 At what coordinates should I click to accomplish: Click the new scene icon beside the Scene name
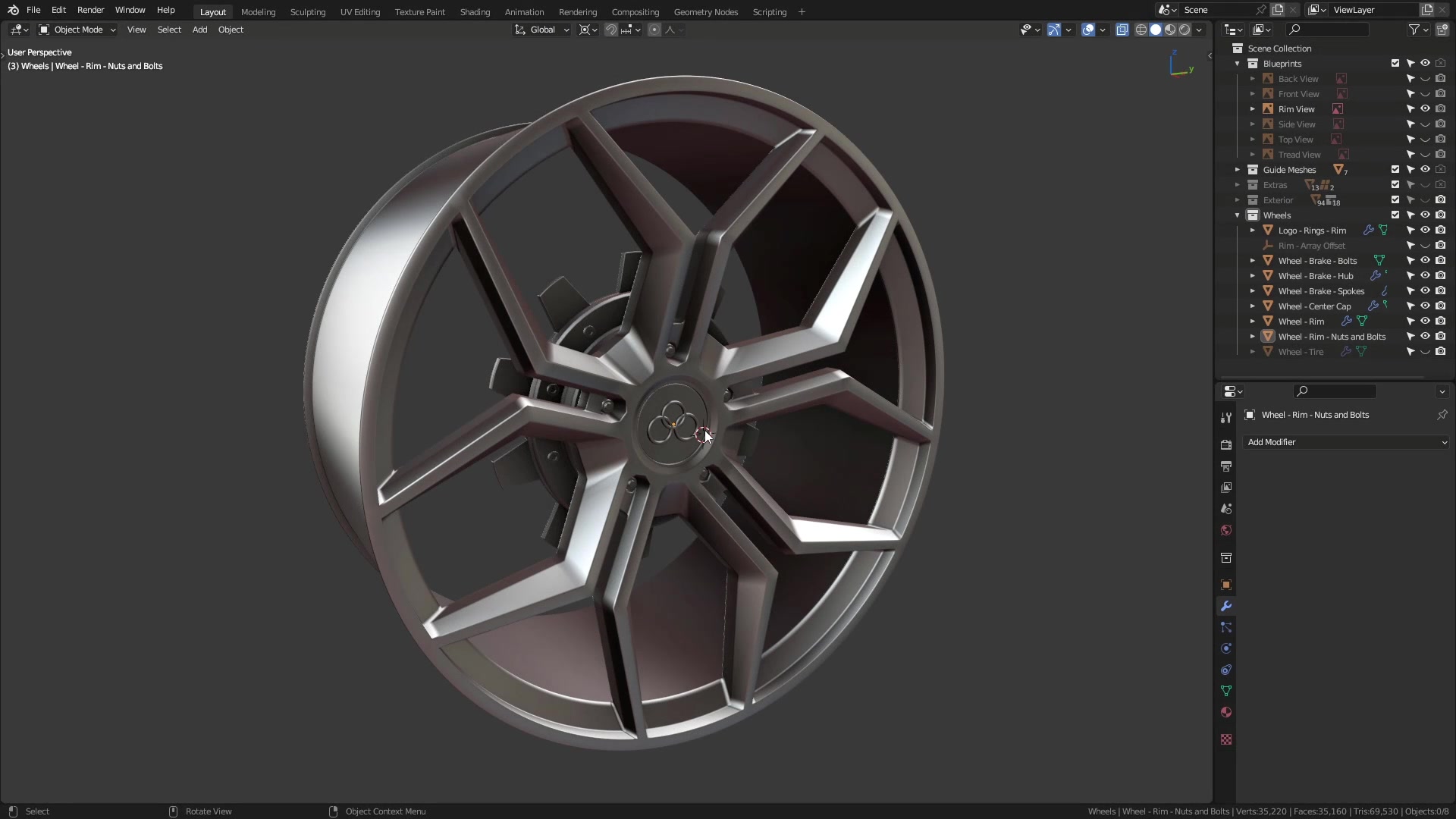click(1278, 10)
